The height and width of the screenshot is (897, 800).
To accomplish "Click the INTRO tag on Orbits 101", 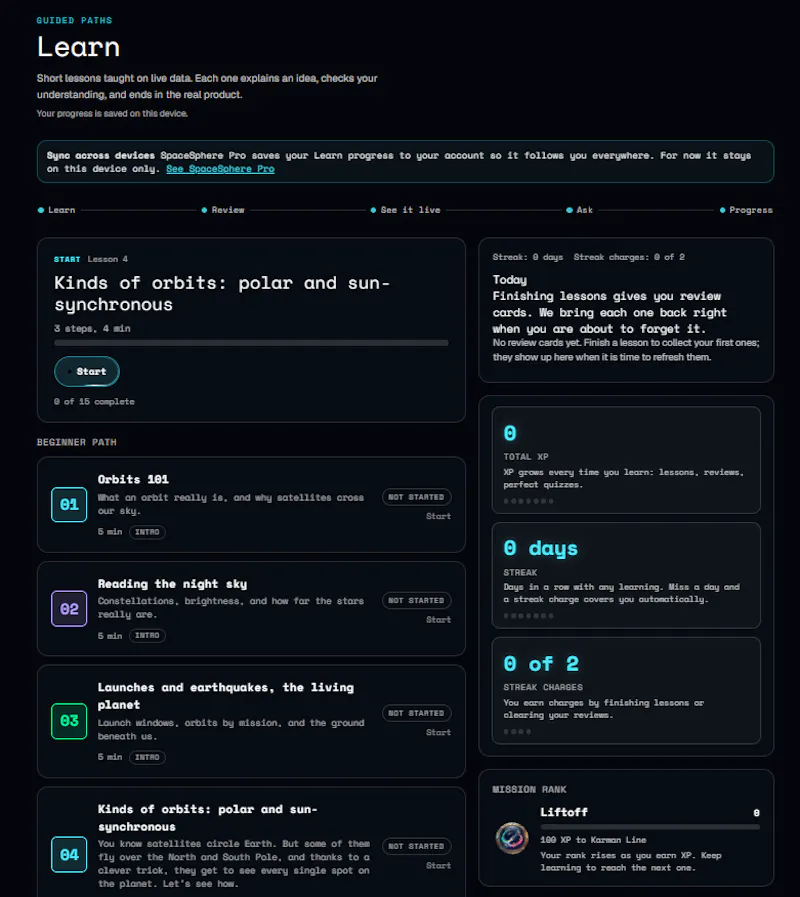I will pyautogui.click(x=147, y=532).
